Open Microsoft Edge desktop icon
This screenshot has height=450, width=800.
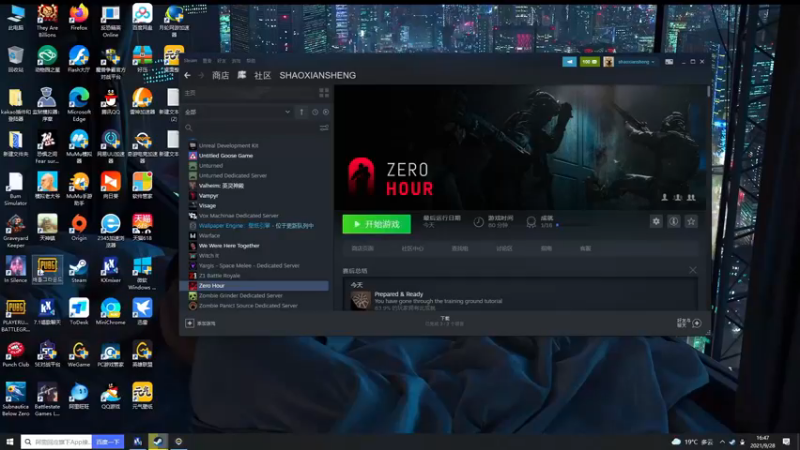pyautogui.click(x=79, y=104)
